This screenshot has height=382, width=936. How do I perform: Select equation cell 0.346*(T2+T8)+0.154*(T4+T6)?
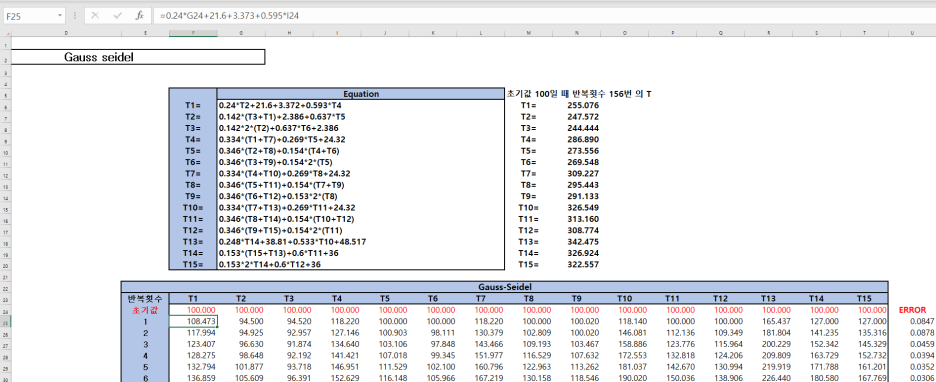pos(361,150)
